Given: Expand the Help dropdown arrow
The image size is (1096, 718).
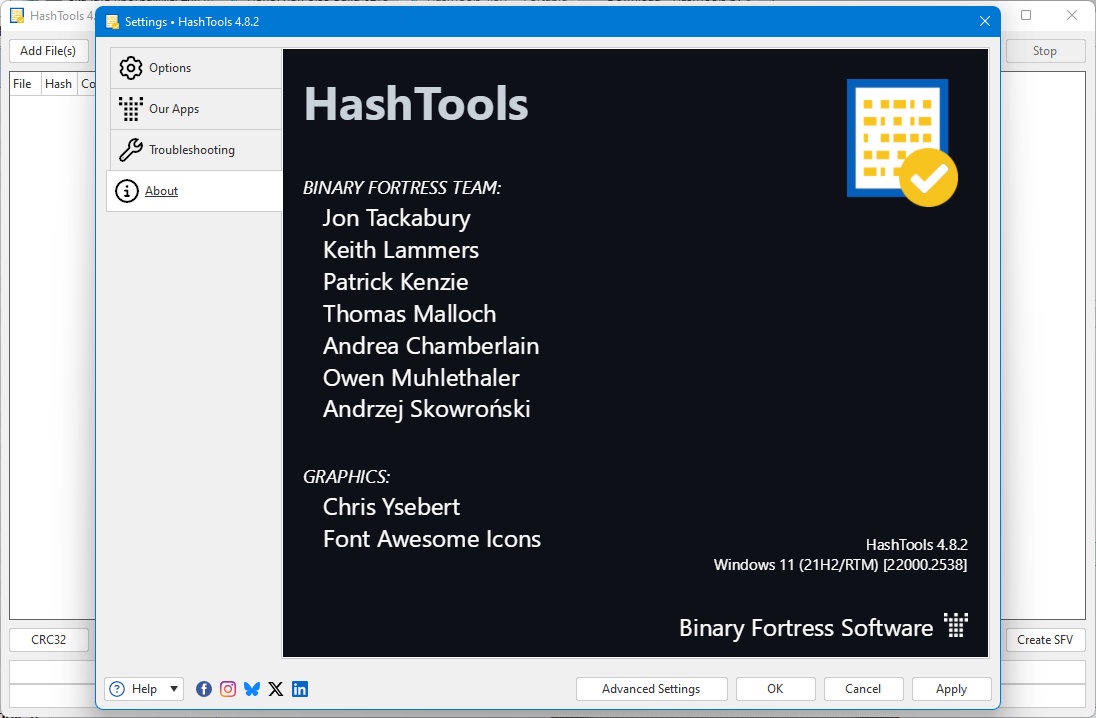Looking at the screenshot, I should (174, 689).
